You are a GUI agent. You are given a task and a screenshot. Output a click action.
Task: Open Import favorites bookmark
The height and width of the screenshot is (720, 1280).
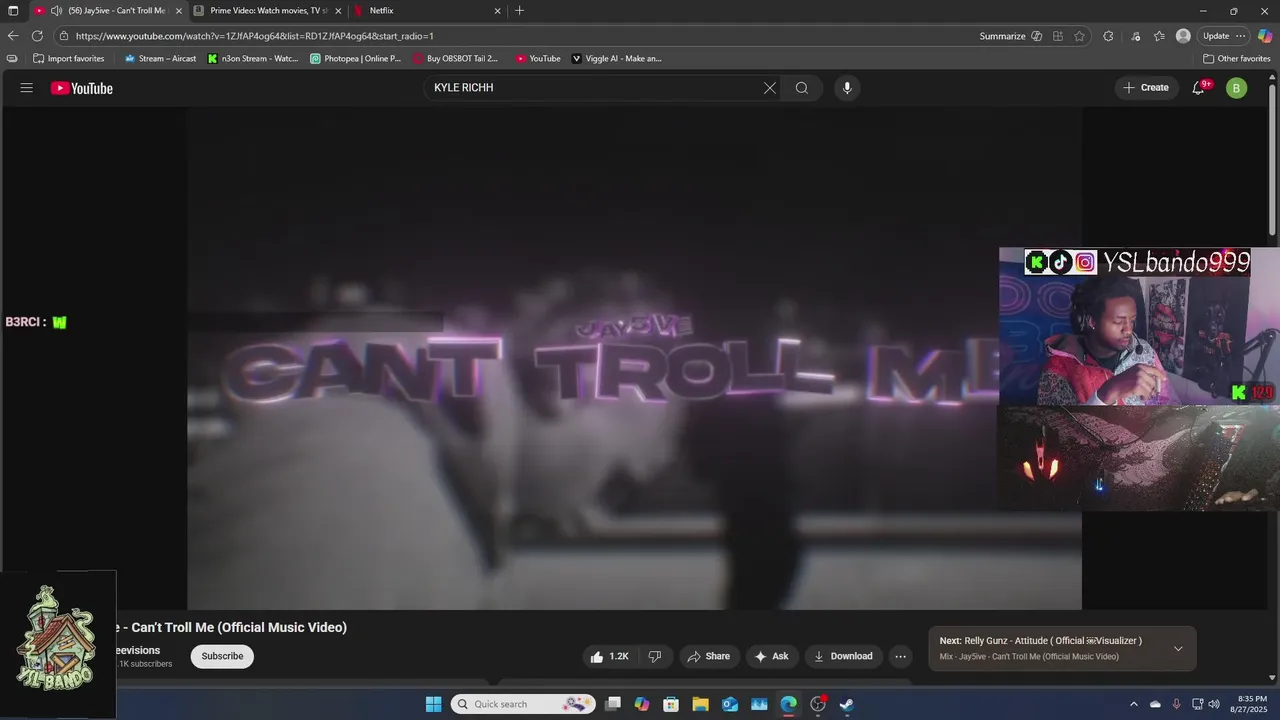click(69, 59)
